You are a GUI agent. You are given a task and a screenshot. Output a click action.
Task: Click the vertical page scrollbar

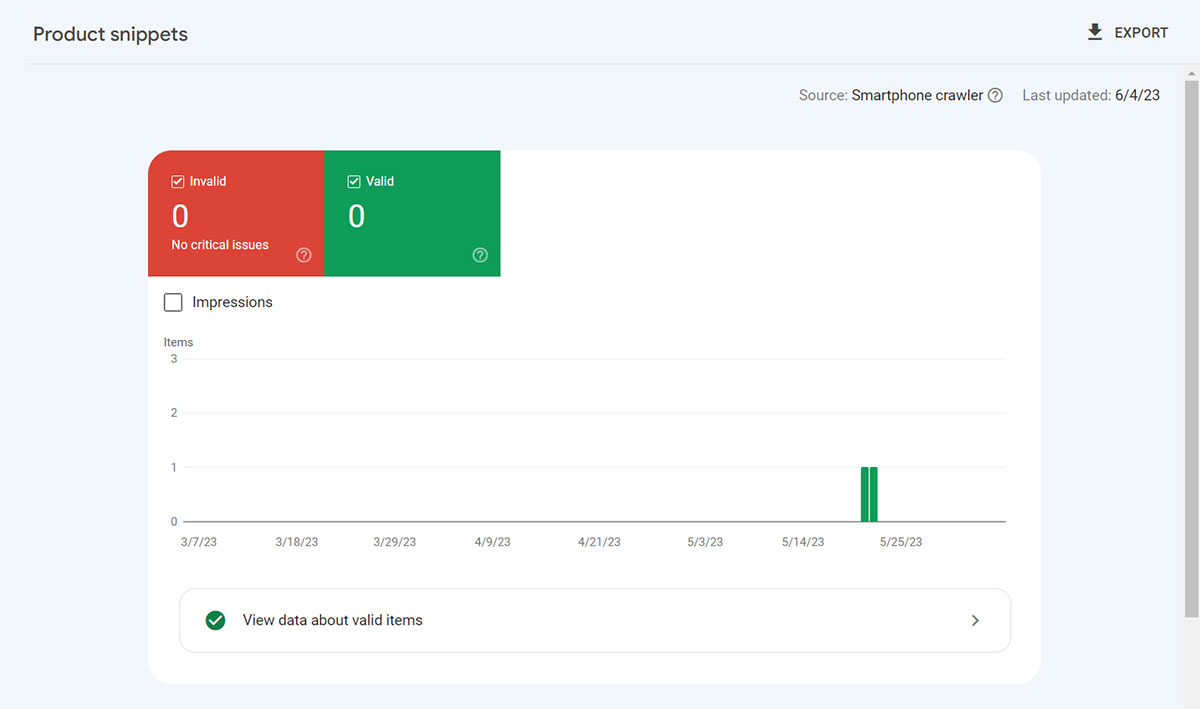coord(1191,350)
